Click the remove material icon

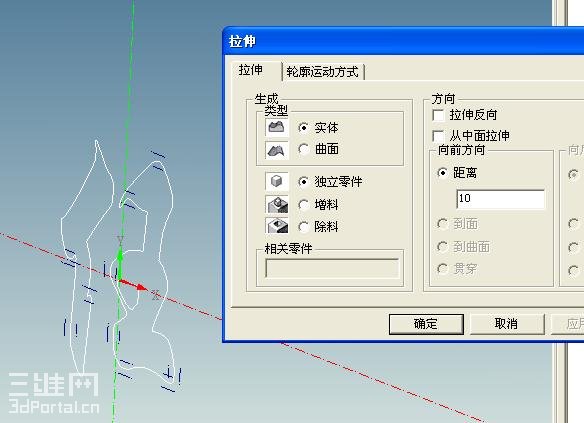click(277, 226)
